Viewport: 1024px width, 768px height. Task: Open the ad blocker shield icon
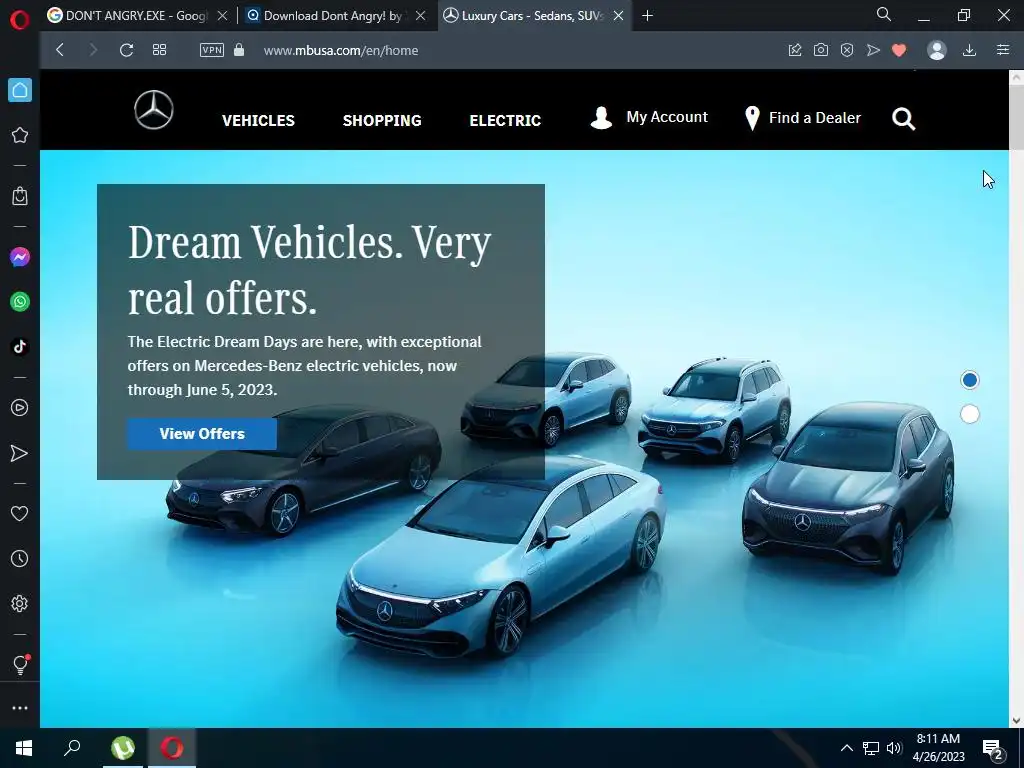coord(847,50)
